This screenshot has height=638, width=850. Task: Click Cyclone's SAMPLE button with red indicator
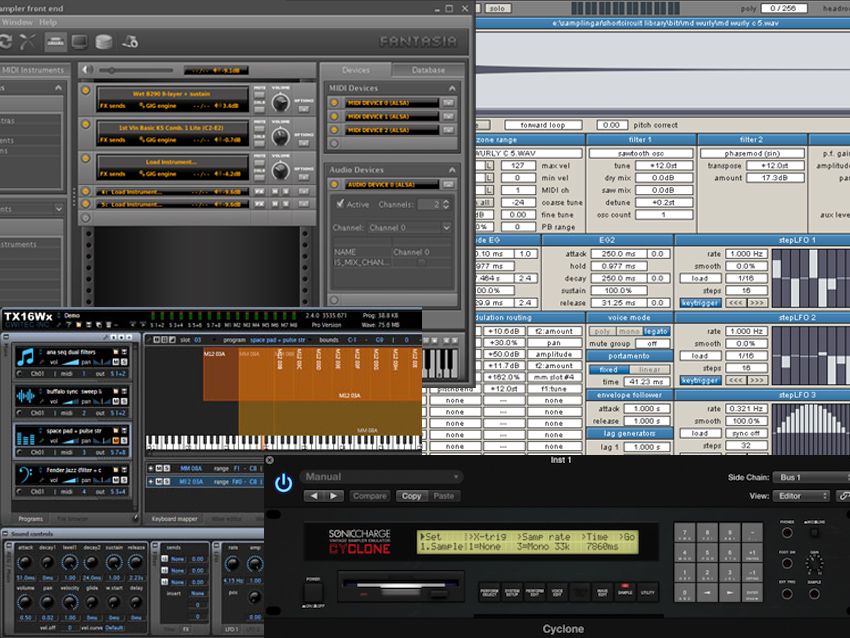[x=624, y=591]
